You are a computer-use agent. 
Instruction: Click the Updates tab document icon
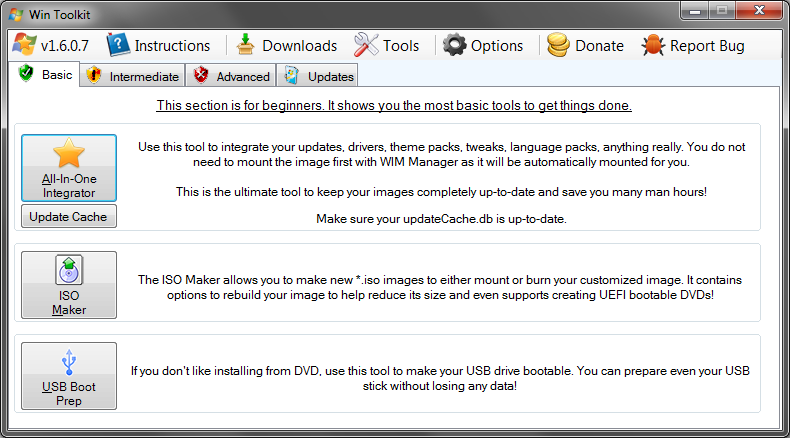(292, 76)
